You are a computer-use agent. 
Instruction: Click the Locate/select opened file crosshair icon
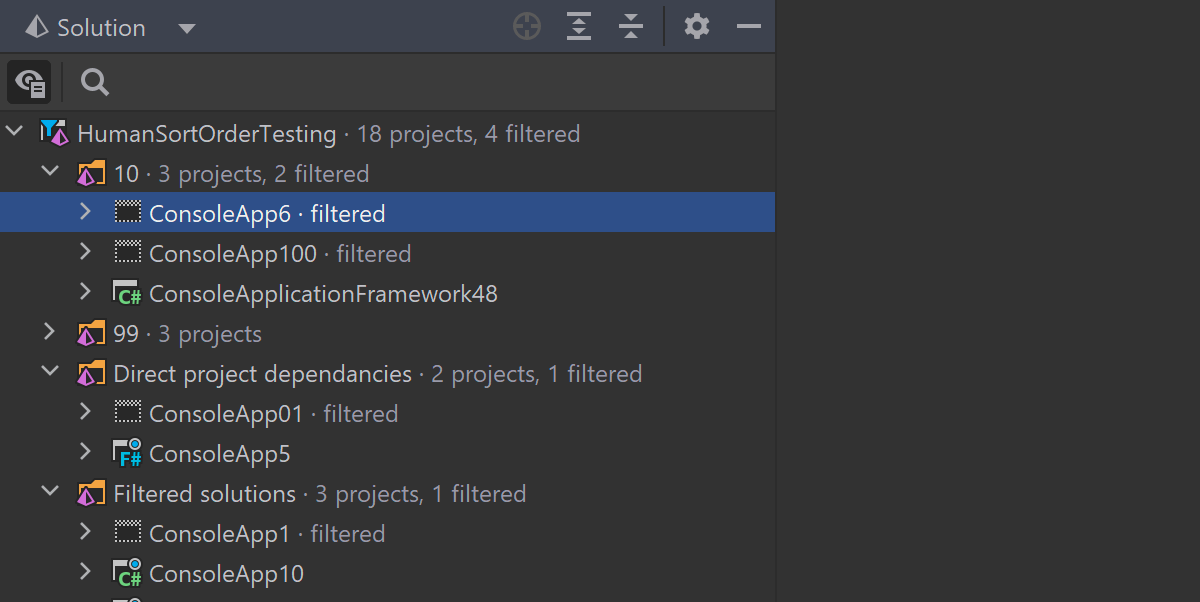click(x=527, y=27)
